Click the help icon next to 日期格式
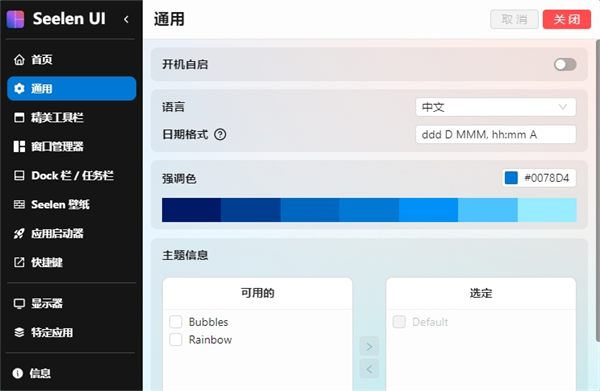The image size is (600, 391). [x=220, y=135]
